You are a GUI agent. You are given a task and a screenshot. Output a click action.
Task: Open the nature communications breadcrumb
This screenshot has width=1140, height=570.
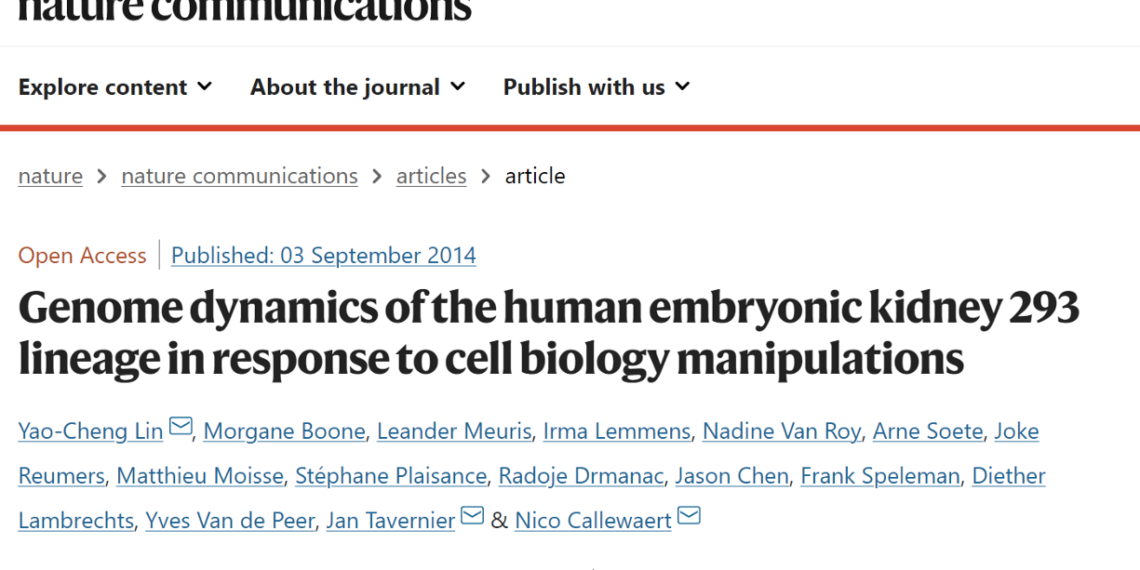point(239,176)
